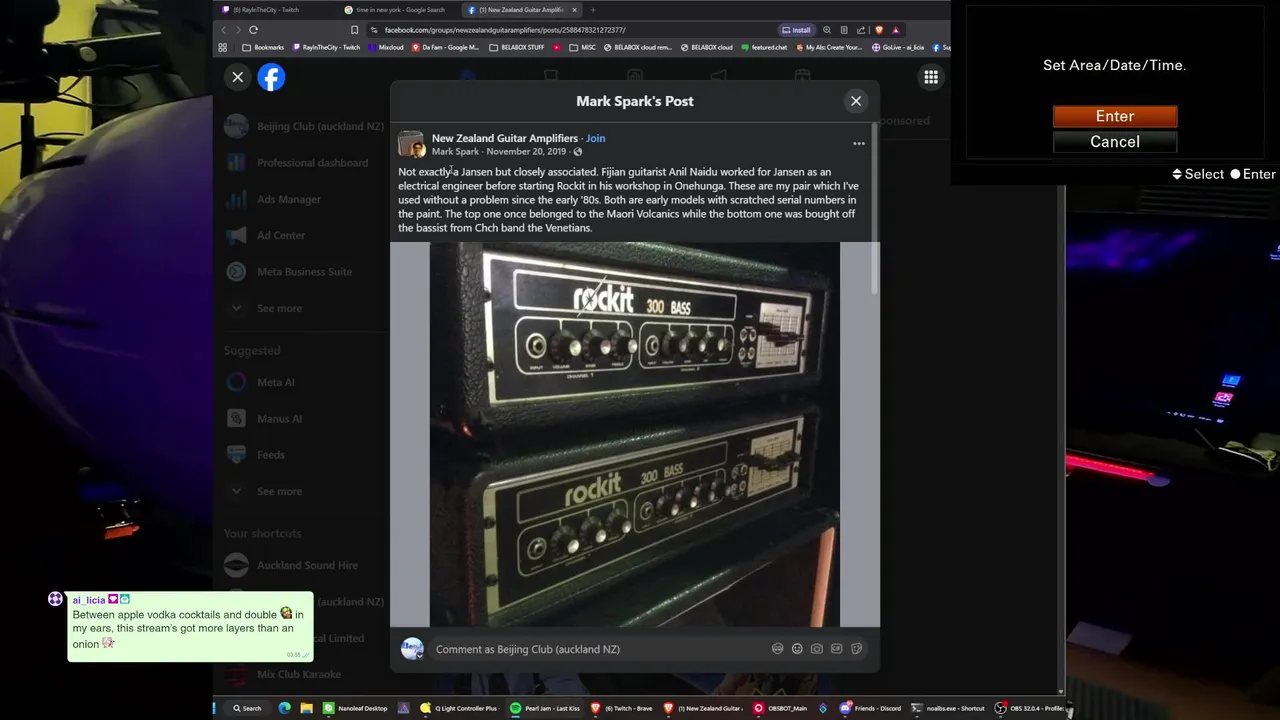1280x720 pixels.
Task: Go back in the browser
Action: (x=224, y=30)
